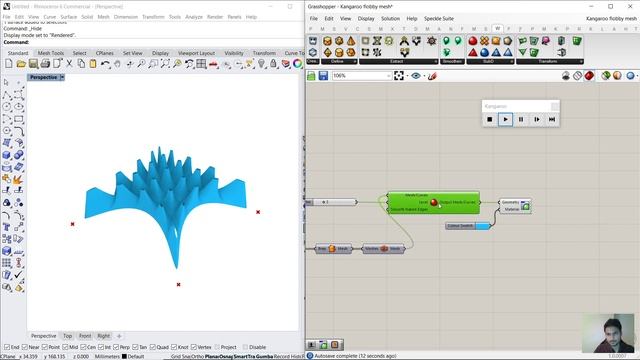Image resolution: width=640 pixels, height=360 pixels.
Task: Click the green mesh curves component
Action: [x=433, y=202]
